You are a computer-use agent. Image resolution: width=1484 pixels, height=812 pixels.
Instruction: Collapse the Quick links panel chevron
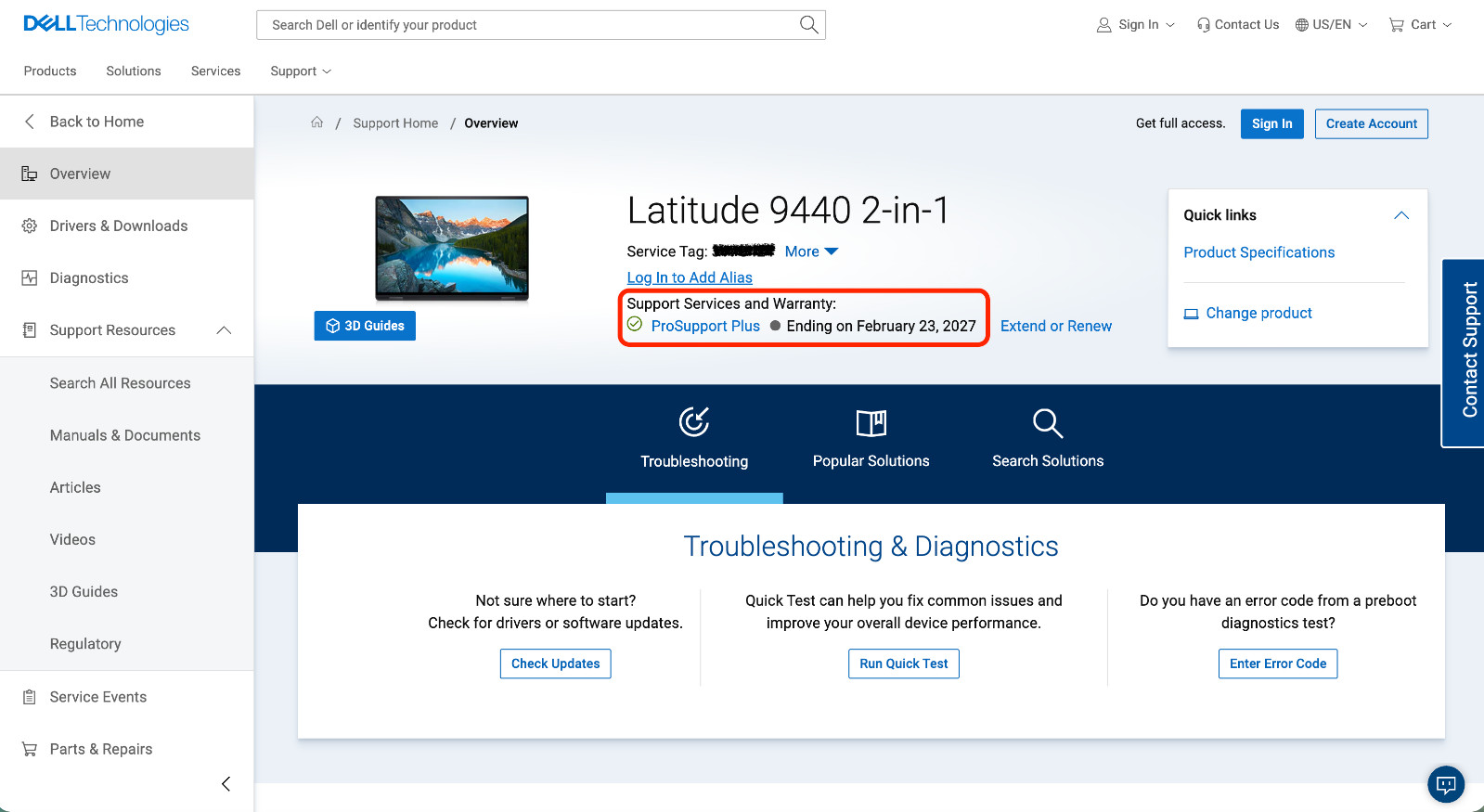pos(1401,215)
